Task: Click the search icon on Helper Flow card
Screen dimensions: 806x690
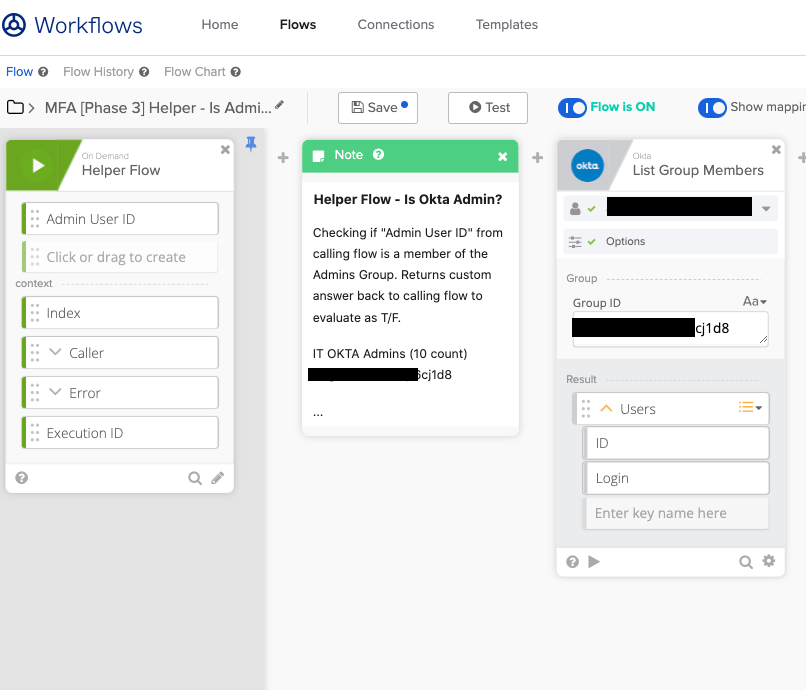Action: point(195,478)
